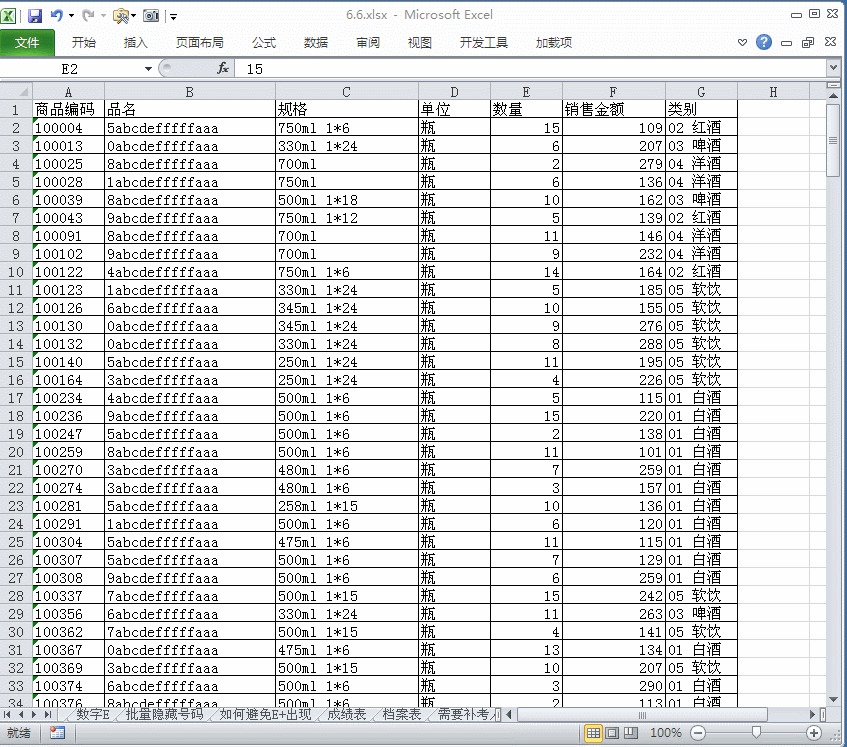Open the 成绩表 sheet tab

[347, 715]
